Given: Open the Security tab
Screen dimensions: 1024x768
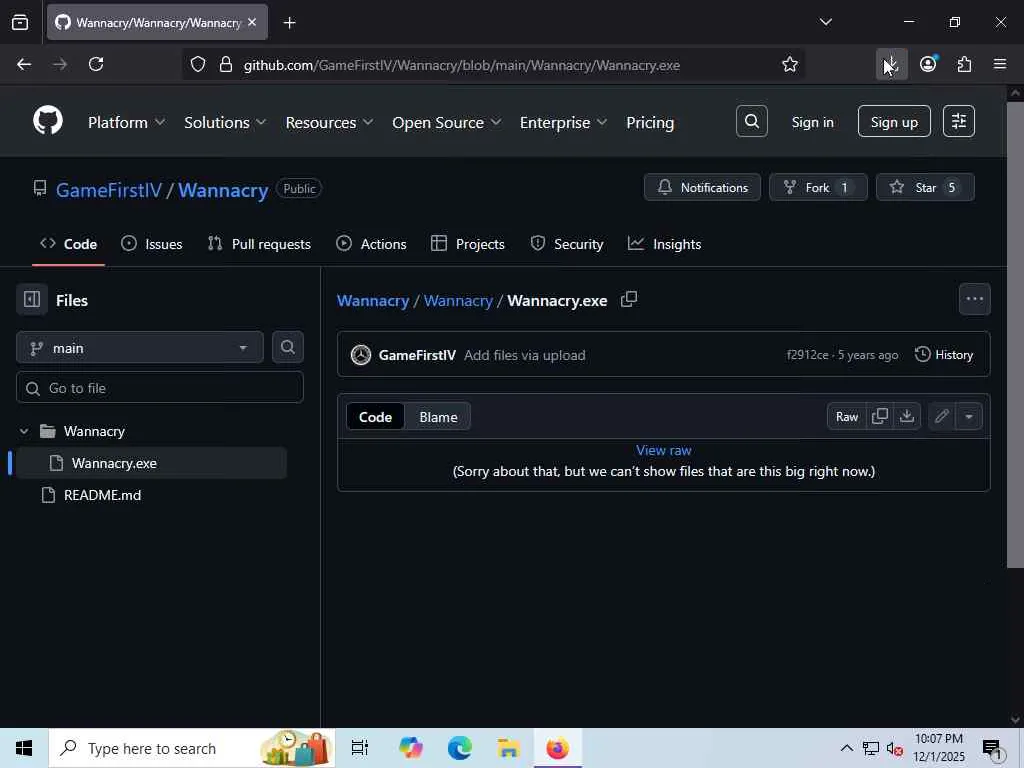Looking at the screenshot, I should click(x=567, y=244).
